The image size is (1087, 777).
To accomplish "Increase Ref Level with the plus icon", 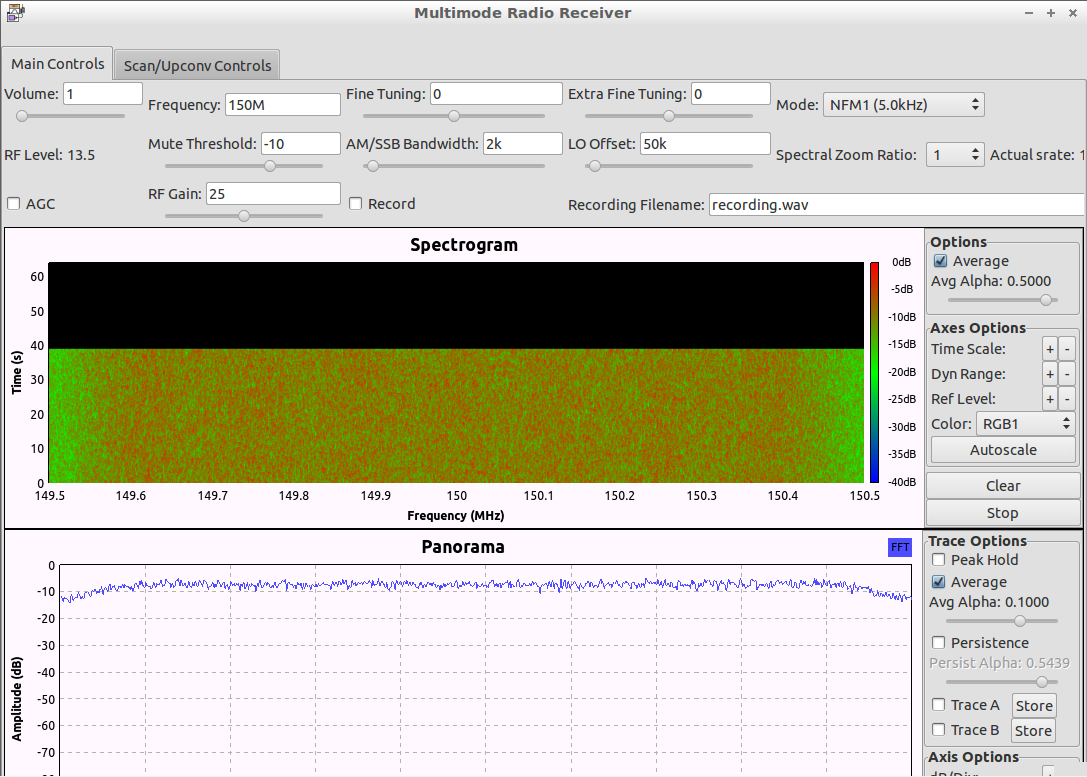I will 1049,398.
